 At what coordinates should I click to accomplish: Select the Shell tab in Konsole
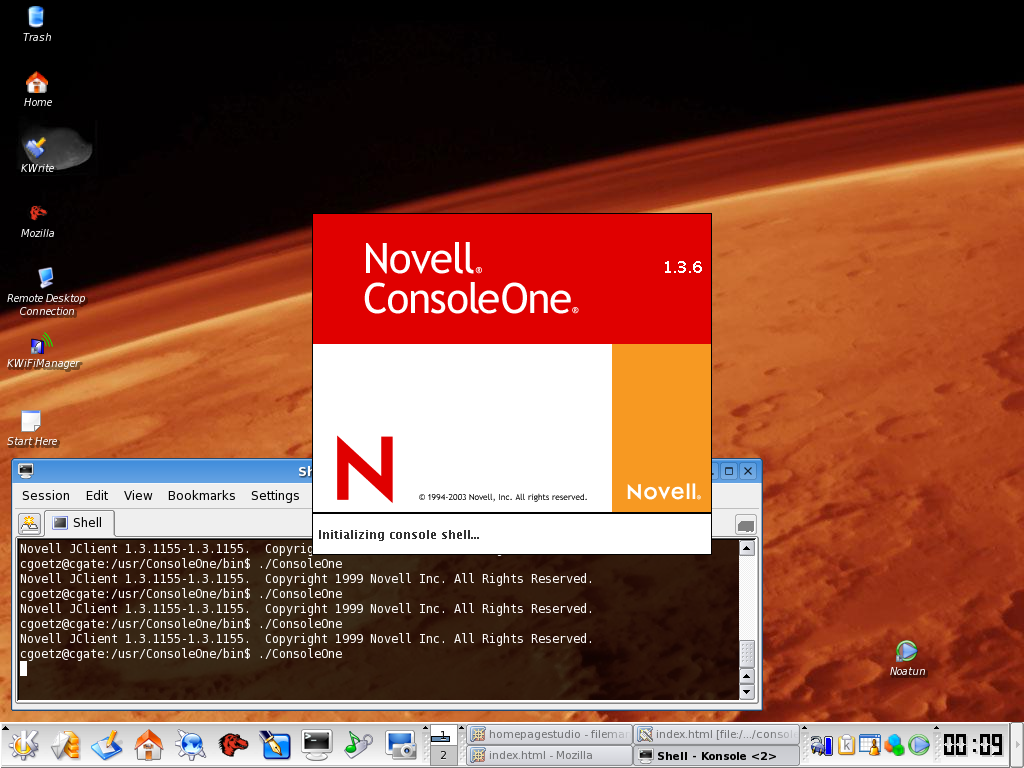[x=79, y=522]
